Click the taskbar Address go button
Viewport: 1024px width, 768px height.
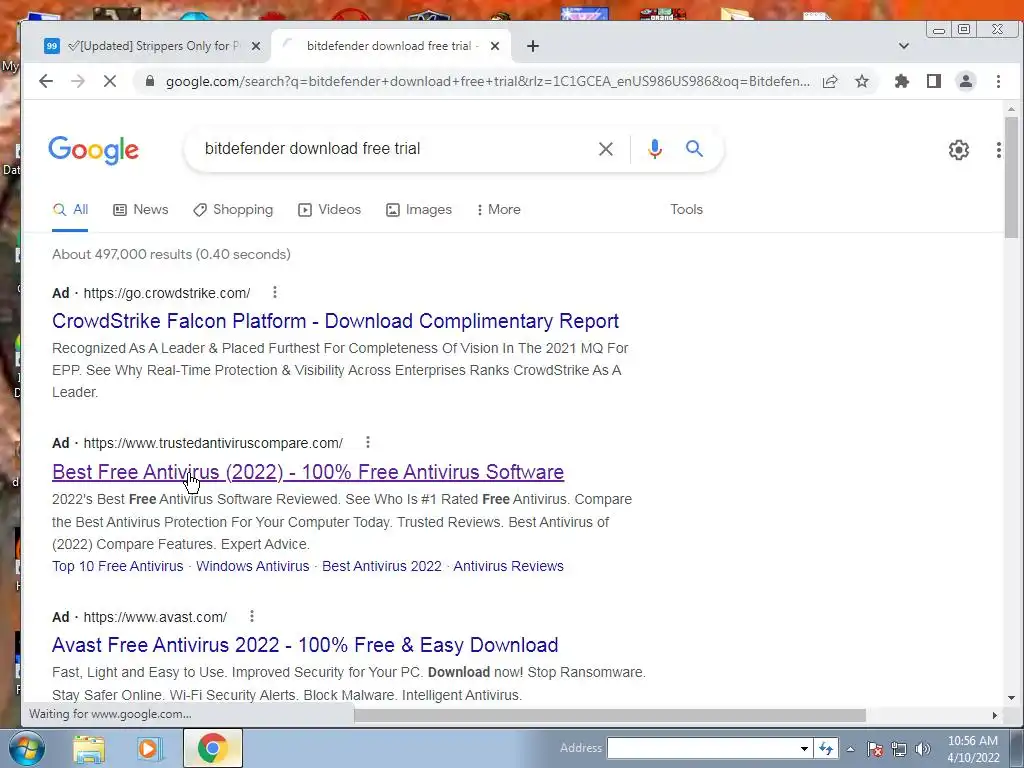click(826, 748)
